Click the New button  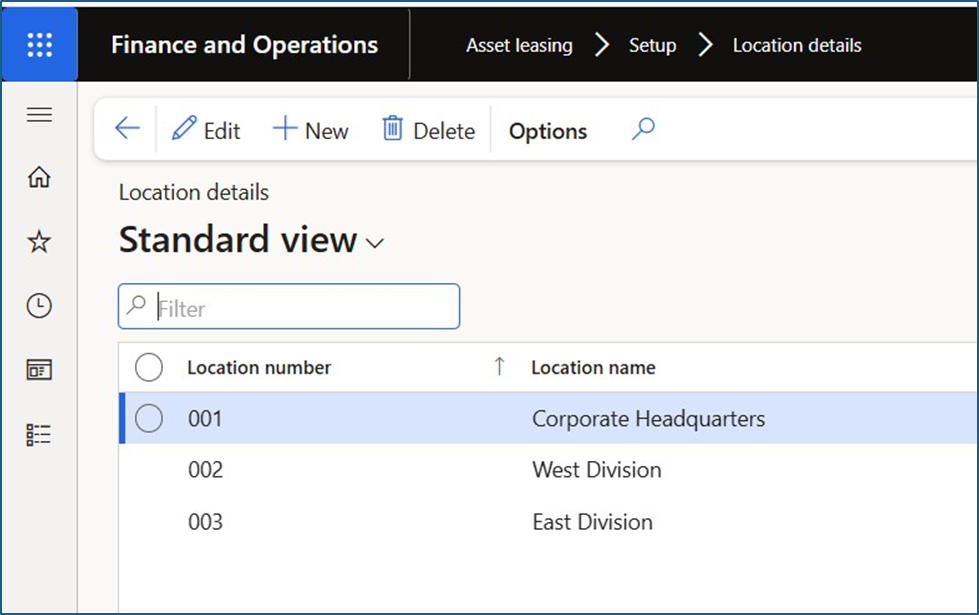[x=311, y=131]
